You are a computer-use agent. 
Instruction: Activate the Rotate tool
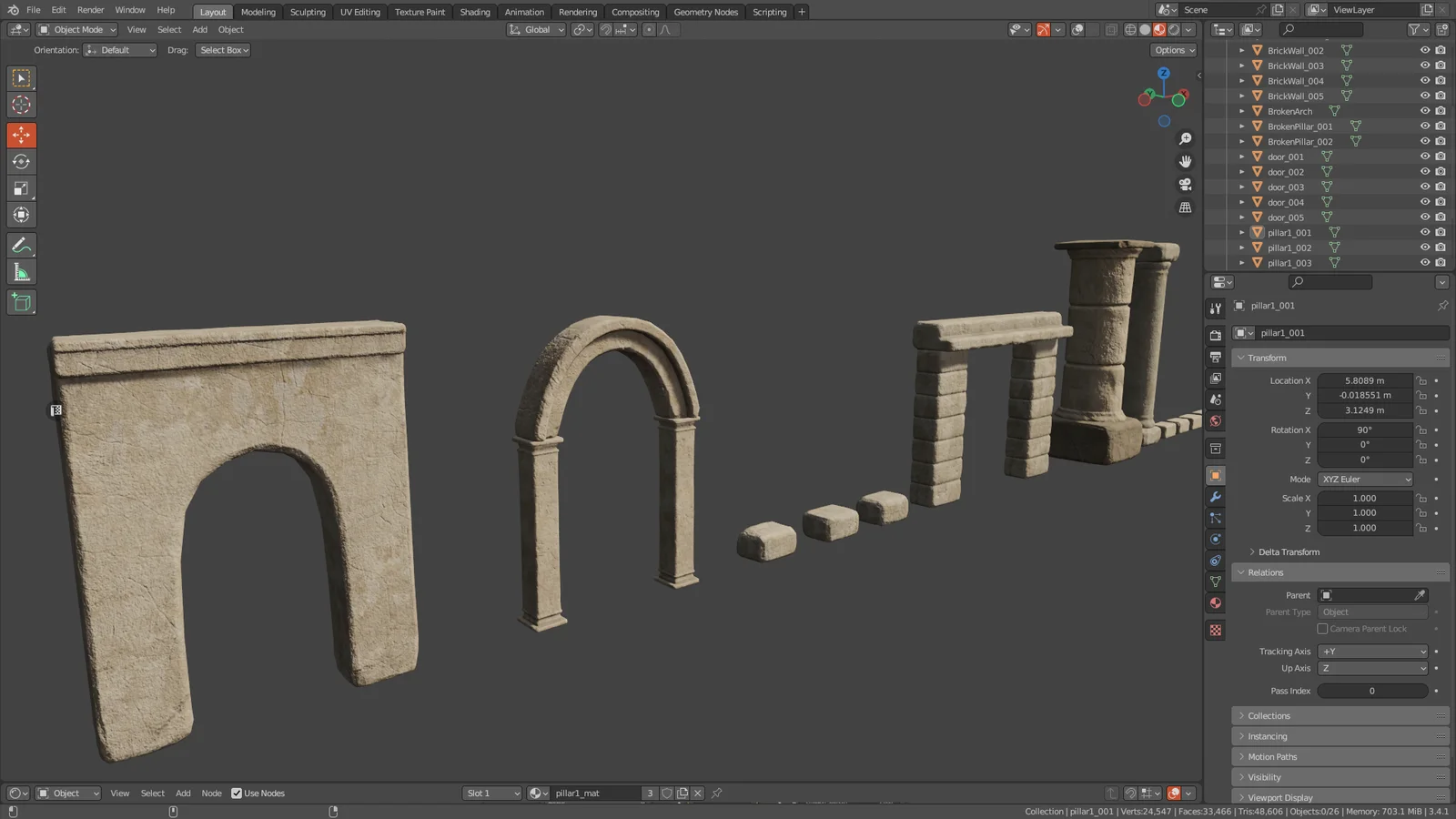(21, 161)
